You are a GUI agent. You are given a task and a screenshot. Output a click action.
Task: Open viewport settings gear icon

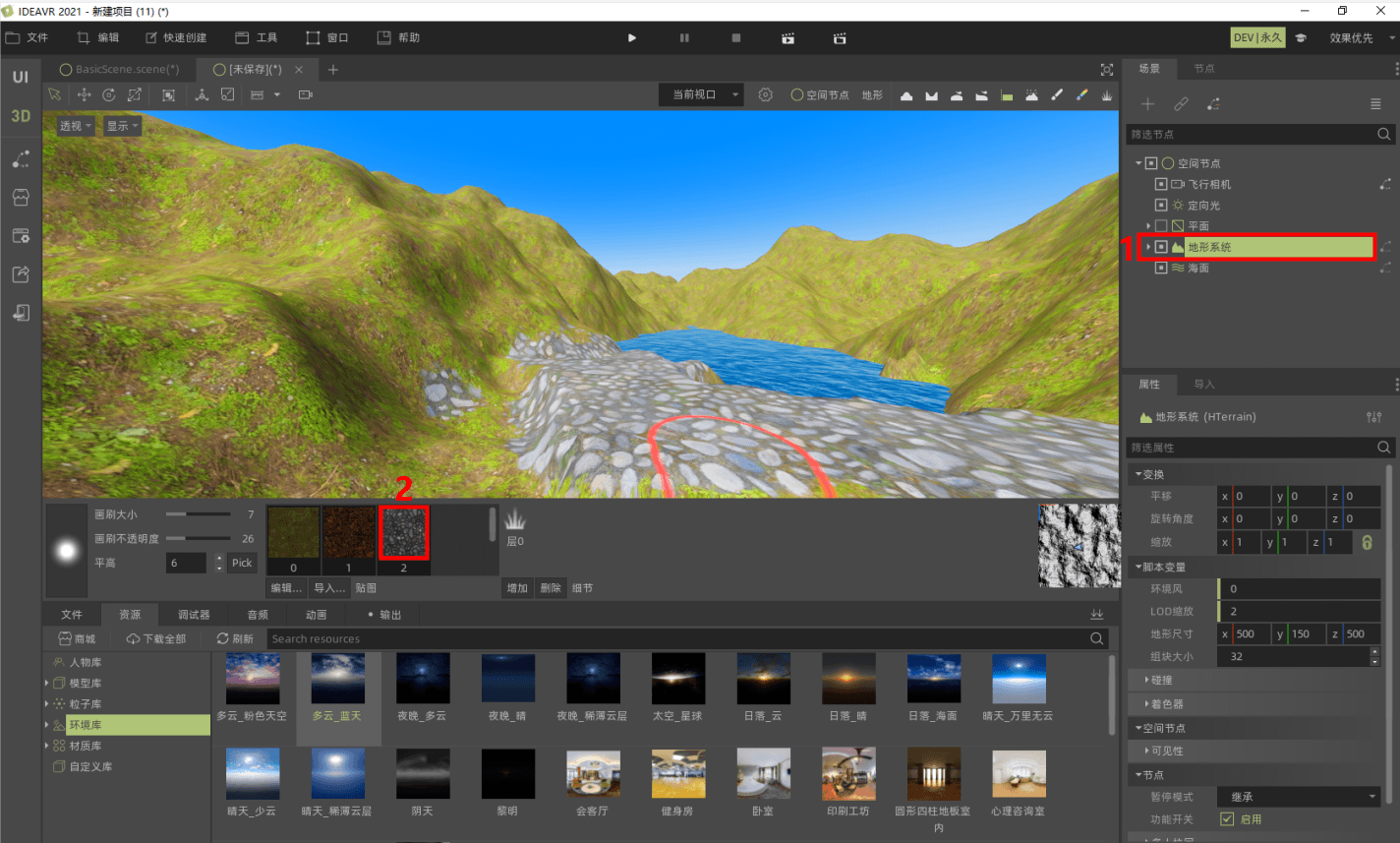[766, 94]
